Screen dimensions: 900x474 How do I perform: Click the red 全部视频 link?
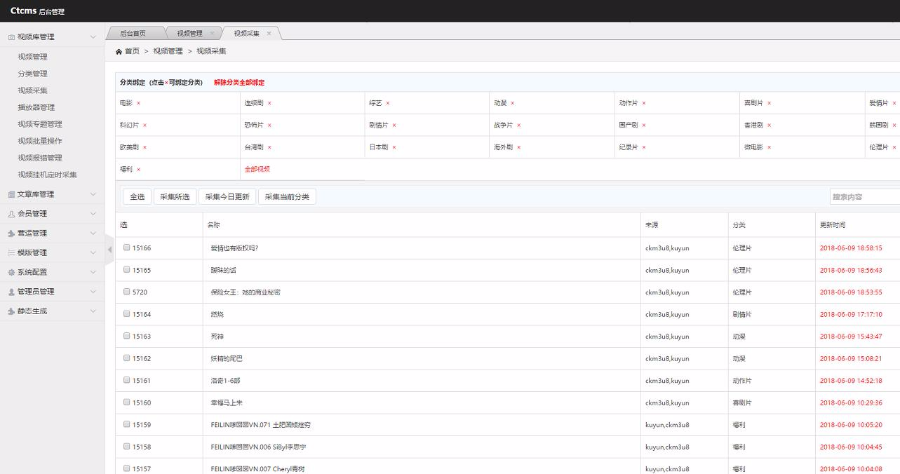[x=257, y=169]
